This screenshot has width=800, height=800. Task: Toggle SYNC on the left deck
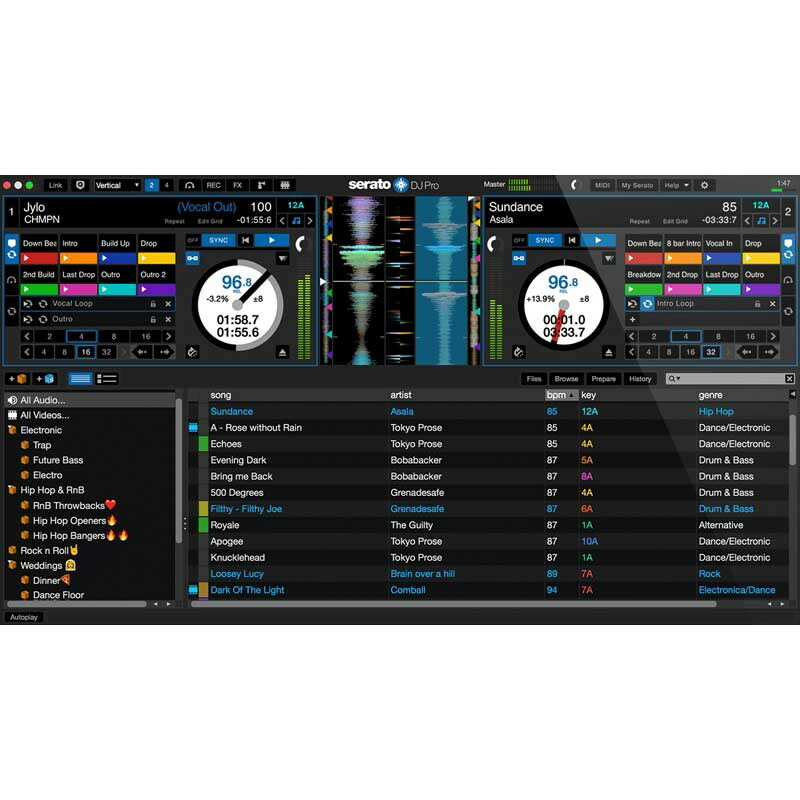[x=218, y=240]
